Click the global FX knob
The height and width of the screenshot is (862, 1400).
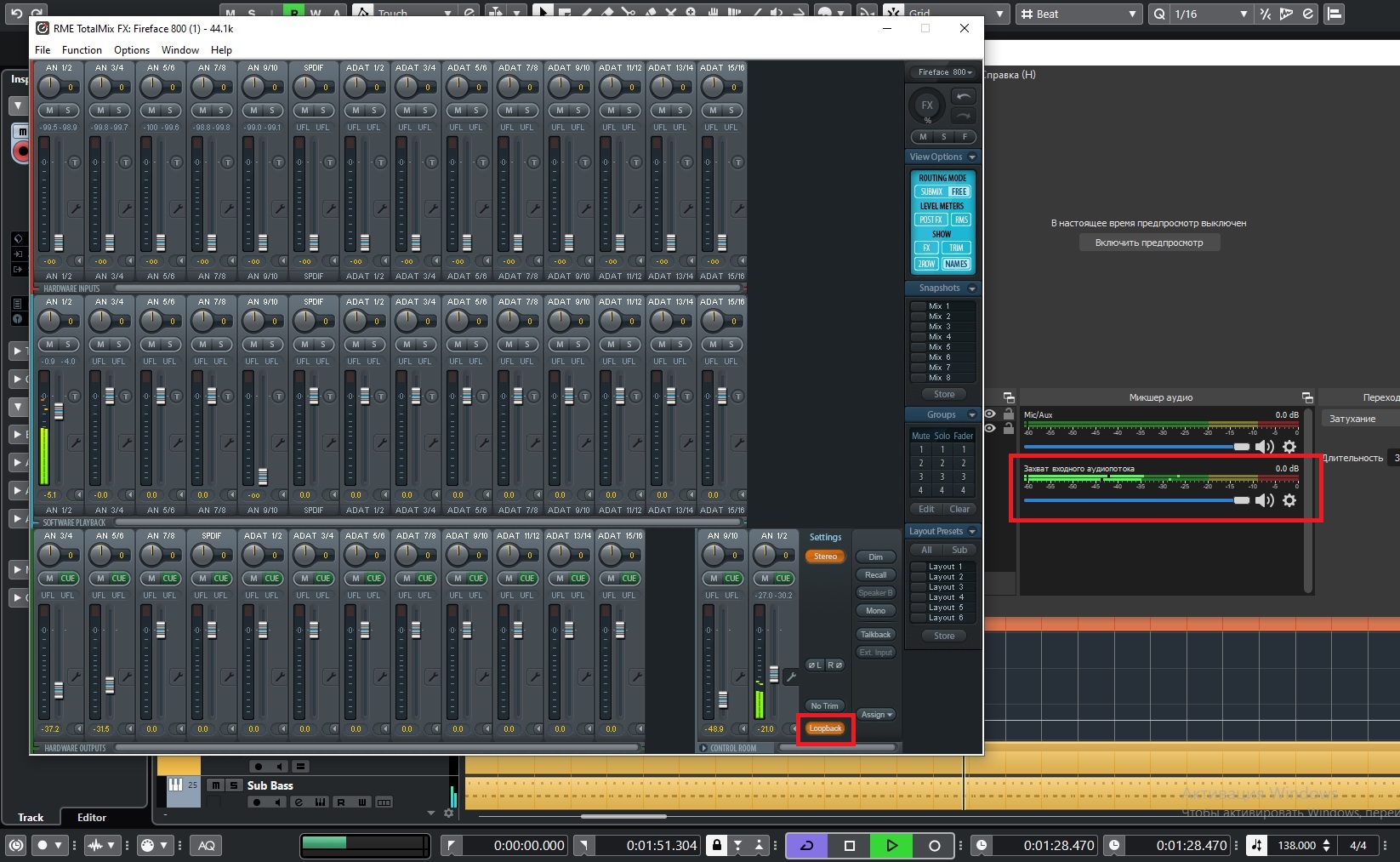(x=927, y=106)
